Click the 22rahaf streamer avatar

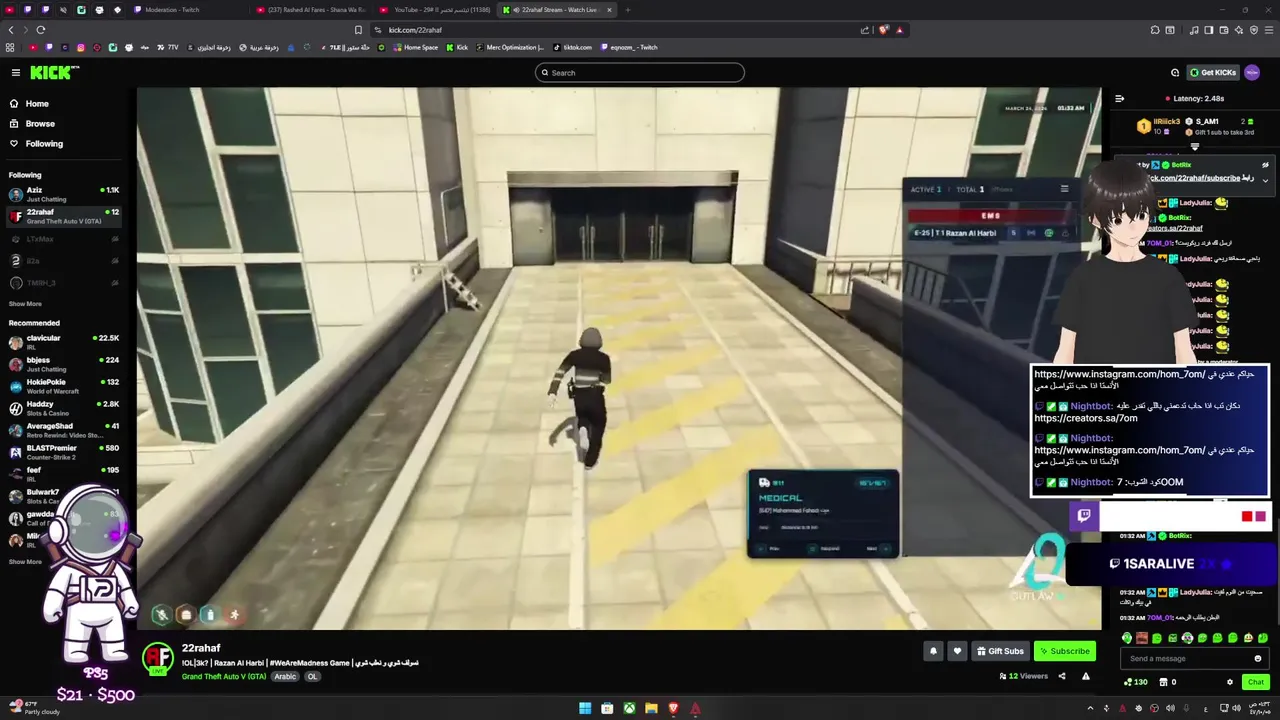pos(157,658)
